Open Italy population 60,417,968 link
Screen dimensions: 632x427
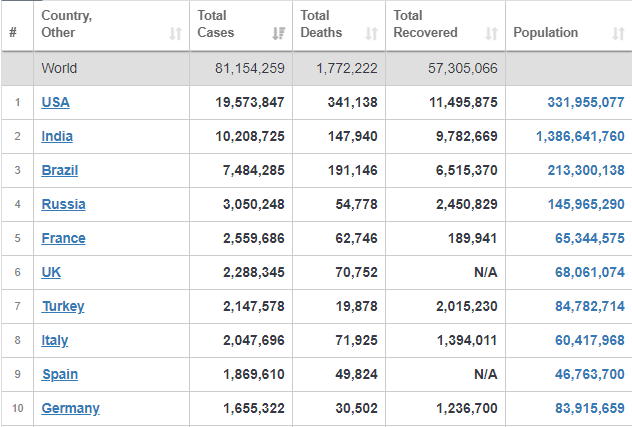(x=590, y=340)
